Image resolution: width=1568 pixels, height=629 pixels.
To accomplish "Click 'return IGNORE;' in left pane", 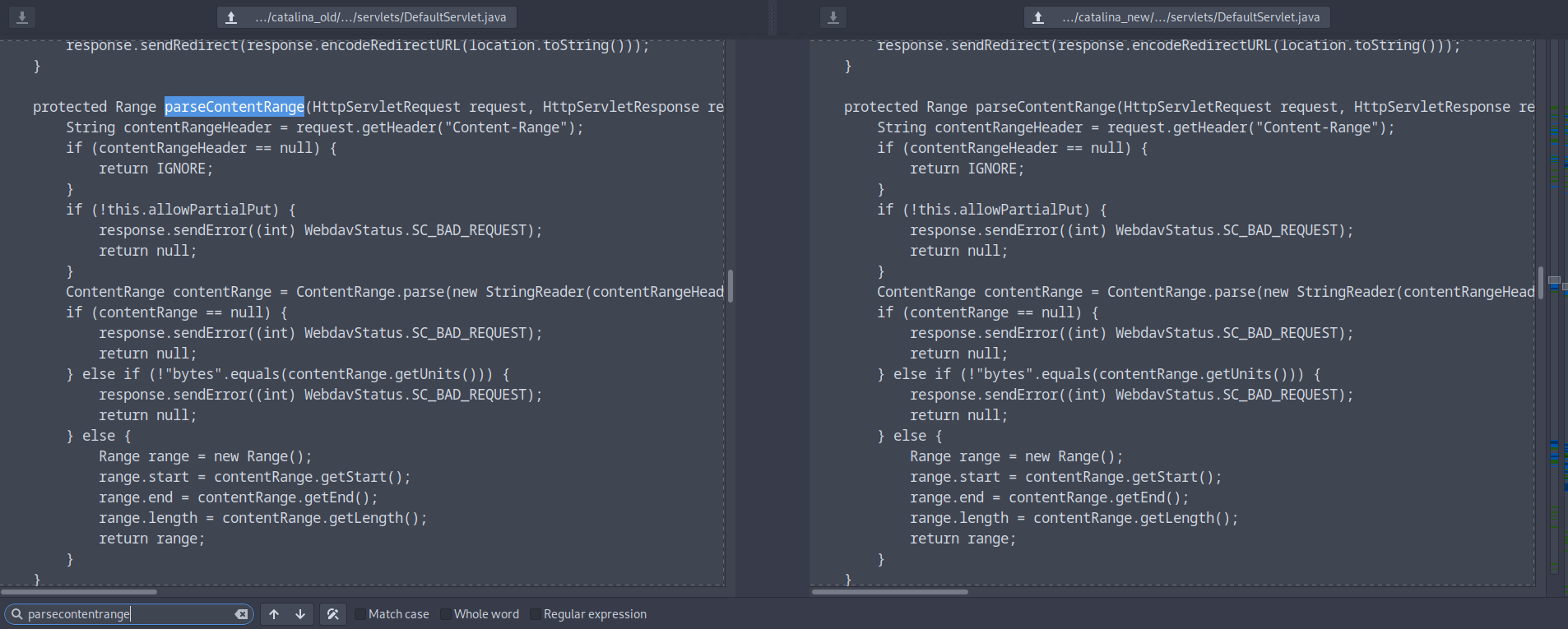I will tap(156, 169).
